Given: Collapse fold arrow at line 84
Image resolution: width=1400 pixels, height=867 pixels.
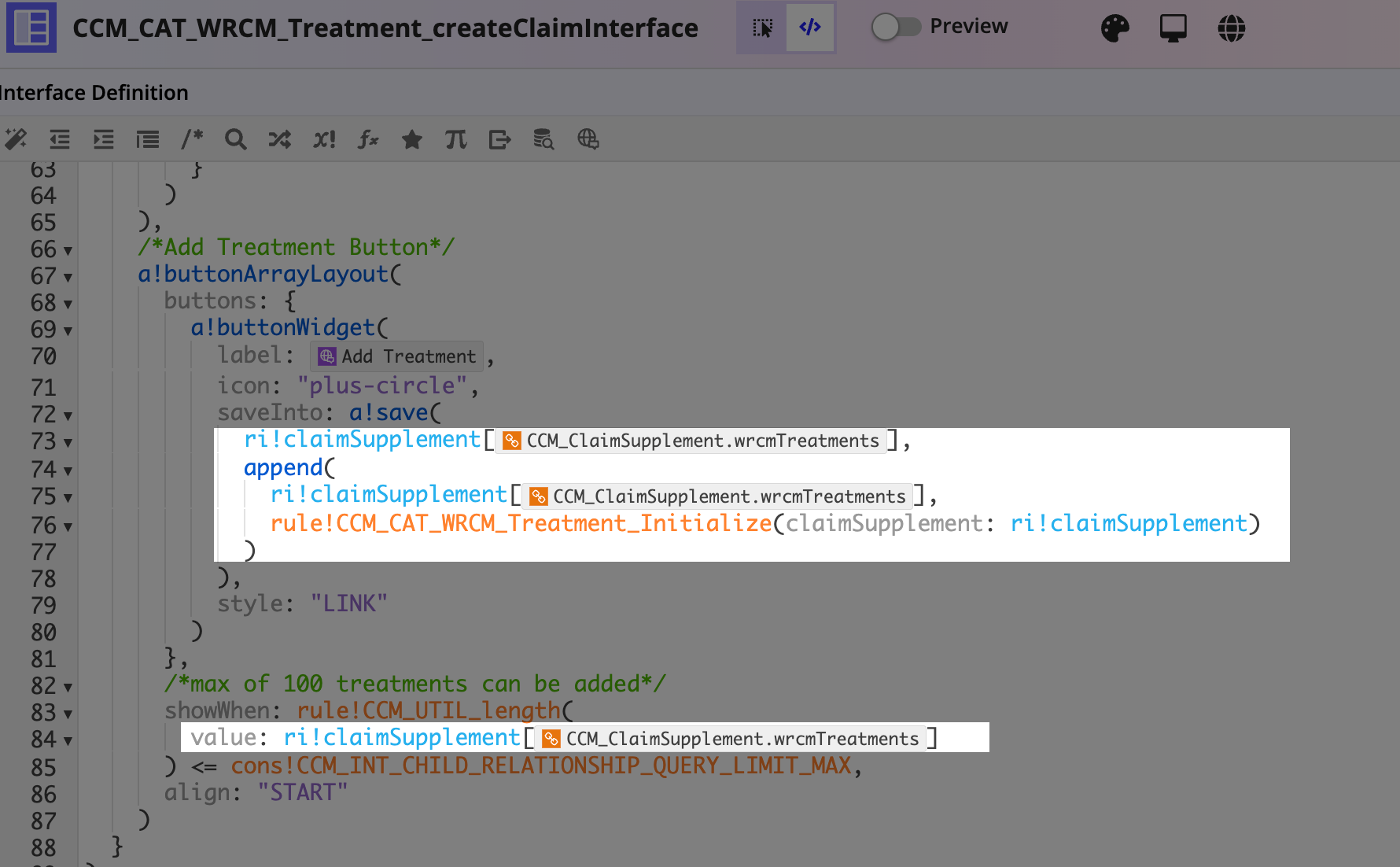Looking at the screenshot, I should click(68, 741).
